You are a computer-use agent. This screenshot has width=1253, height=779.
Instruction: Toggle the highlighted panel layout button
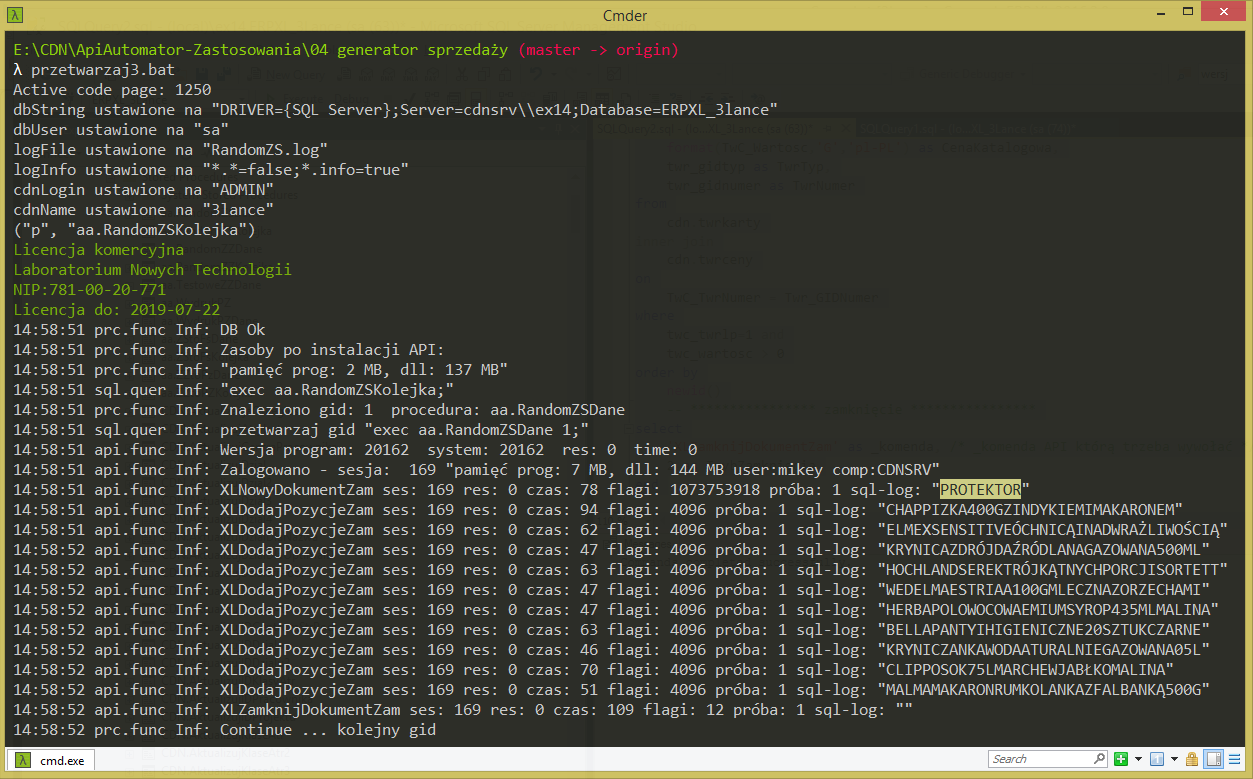(x=1213, y=759)
